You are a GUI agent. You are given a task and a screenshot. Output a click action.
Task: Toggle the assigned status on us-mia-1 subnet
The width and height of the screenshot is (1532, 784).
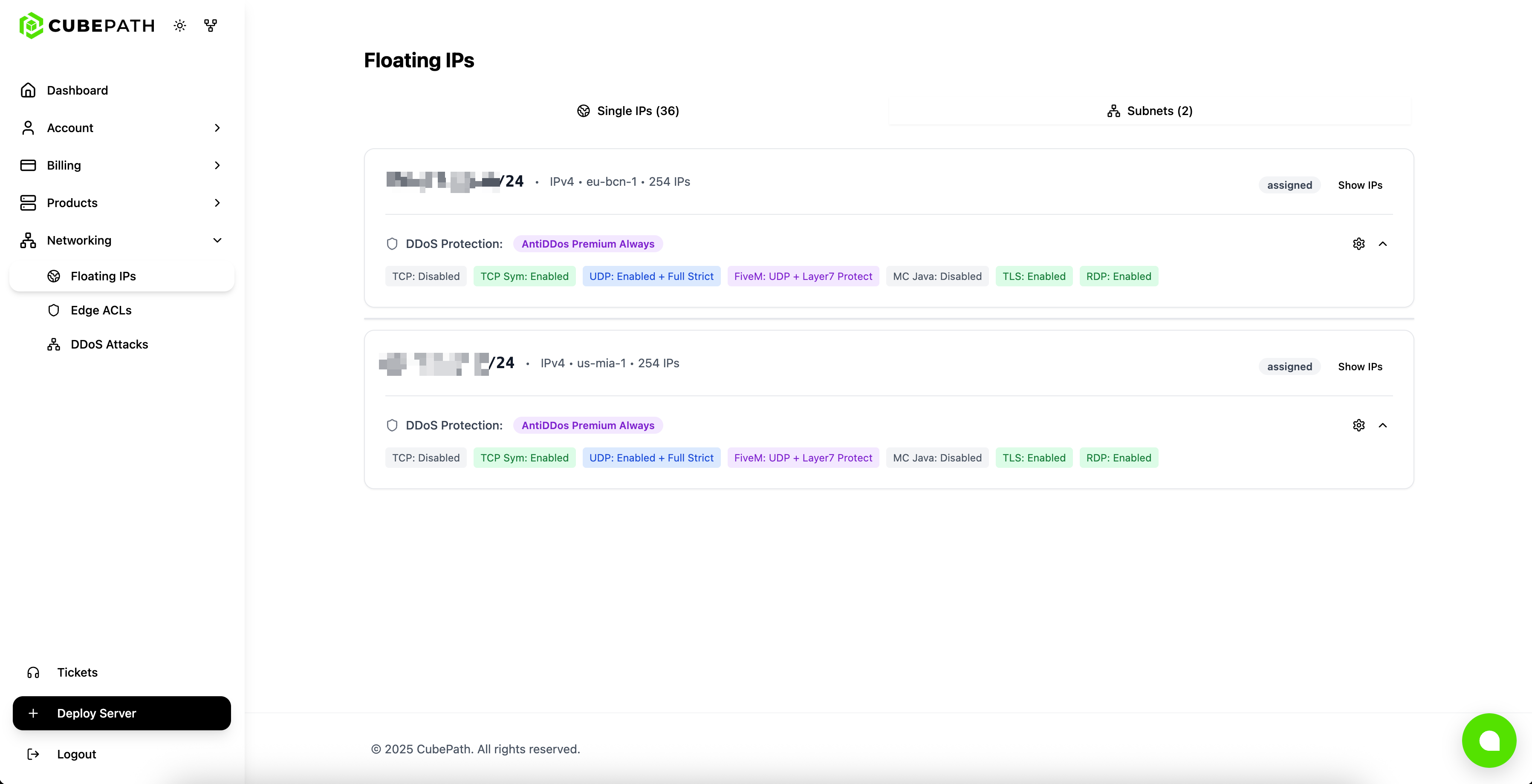tap(1289, 366)
